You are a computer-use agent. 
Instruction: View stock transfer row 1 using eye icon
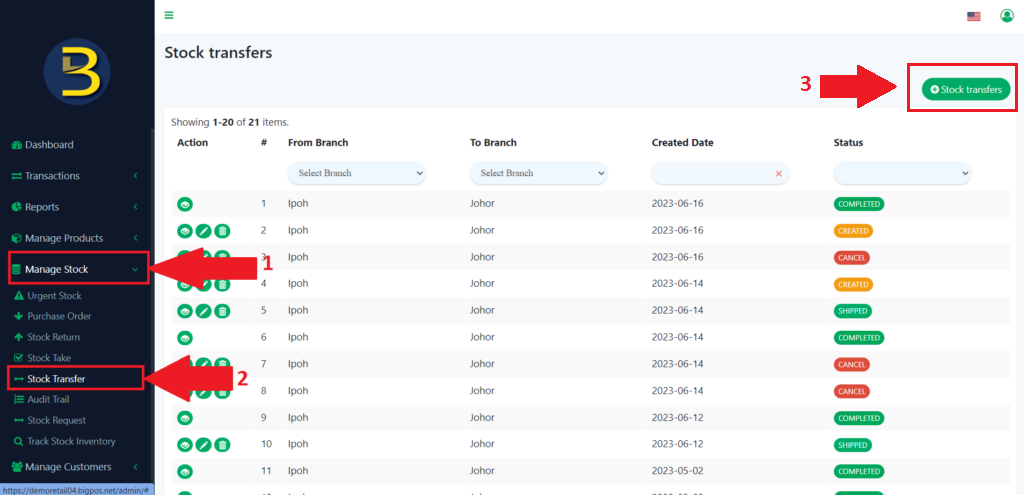click(185, 204)
